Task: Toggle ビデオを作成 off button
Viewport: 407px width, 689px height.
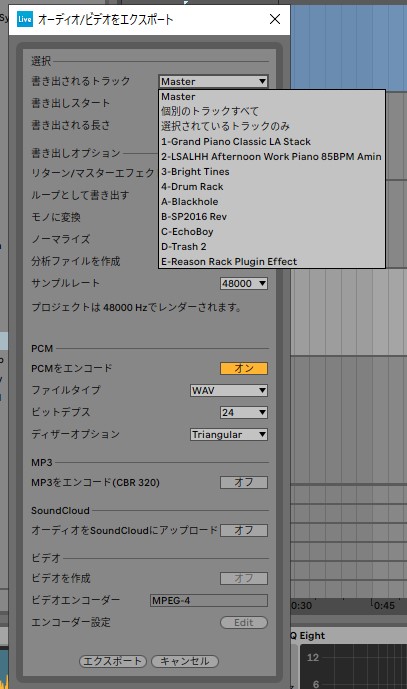Action: [244, 578]
